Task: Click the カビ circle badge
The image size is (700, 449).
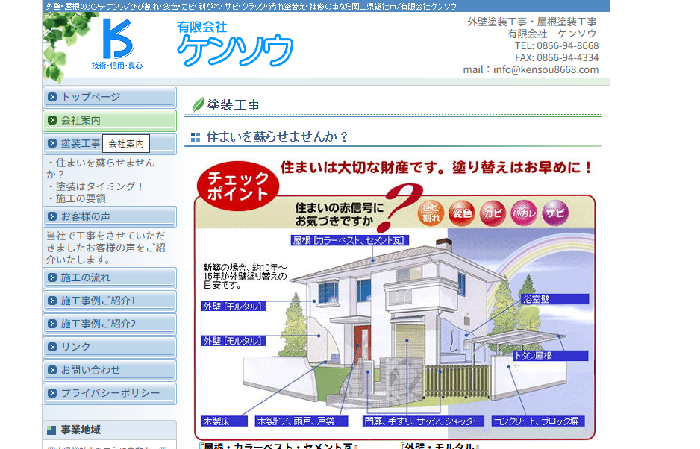Action: pos(492,213)
